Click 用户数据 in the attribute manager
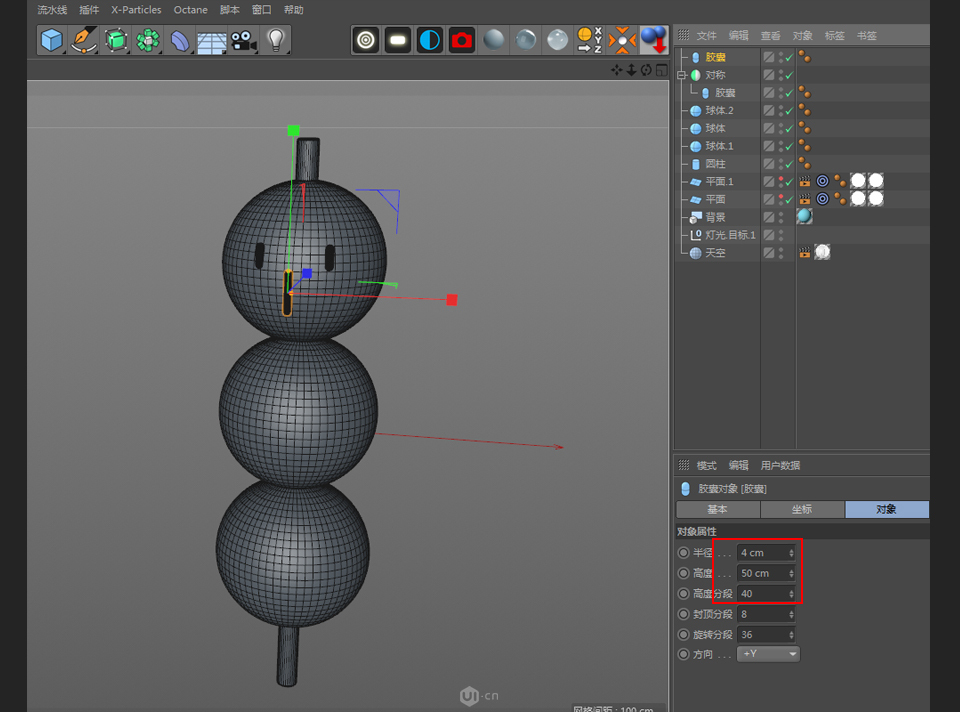The height and width of the screenshot is (712, 960). 780,464
